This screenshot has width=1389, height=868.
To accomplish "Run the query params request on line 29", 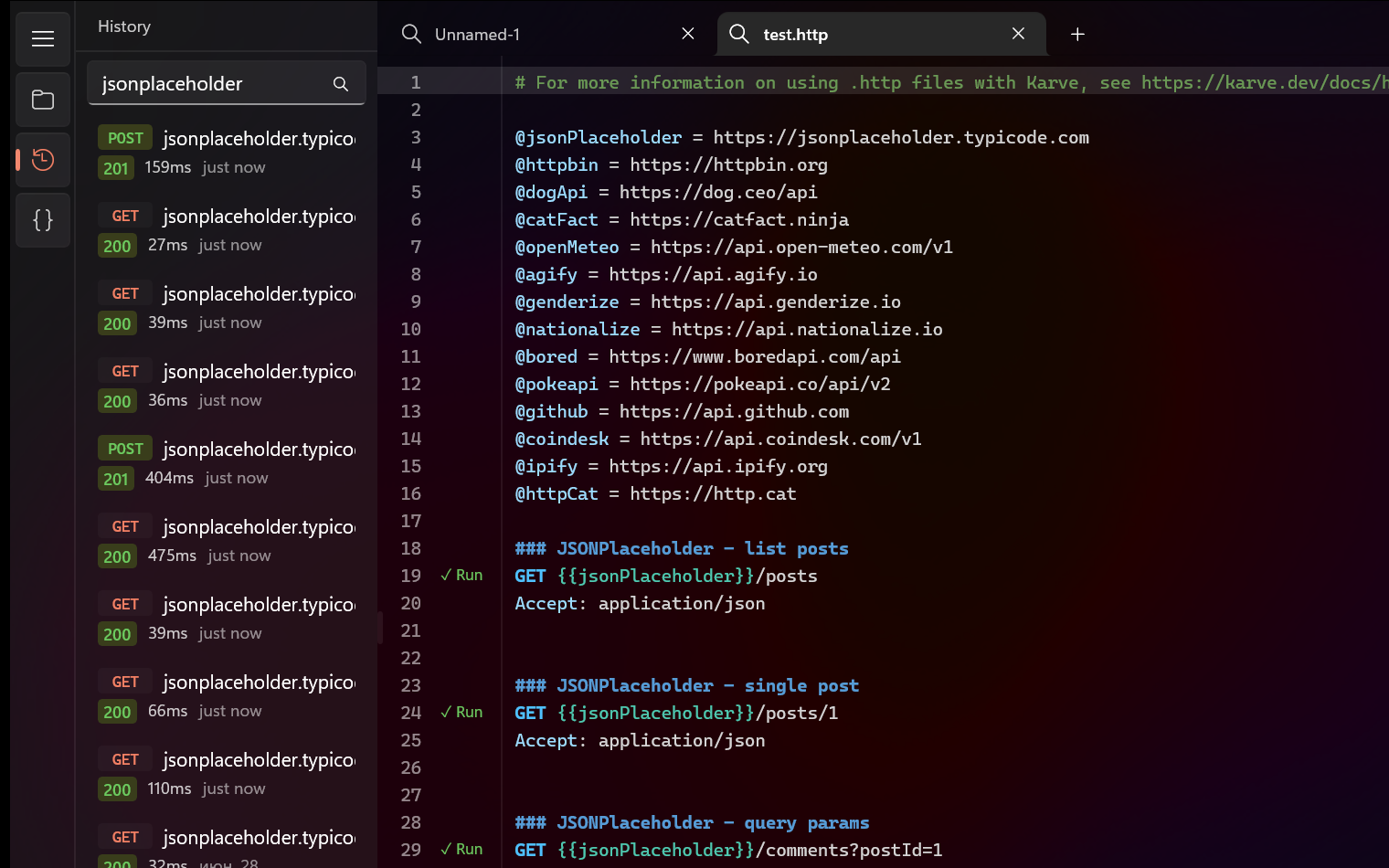I will (461, 849).
